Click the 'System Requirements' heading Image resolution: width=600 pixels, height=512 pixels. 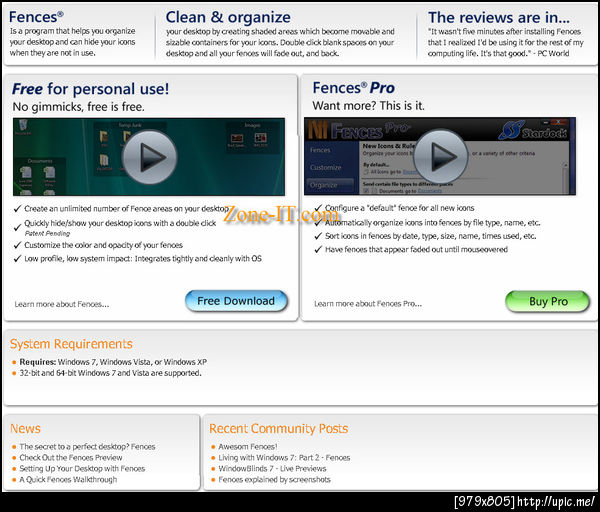[71, 344]
